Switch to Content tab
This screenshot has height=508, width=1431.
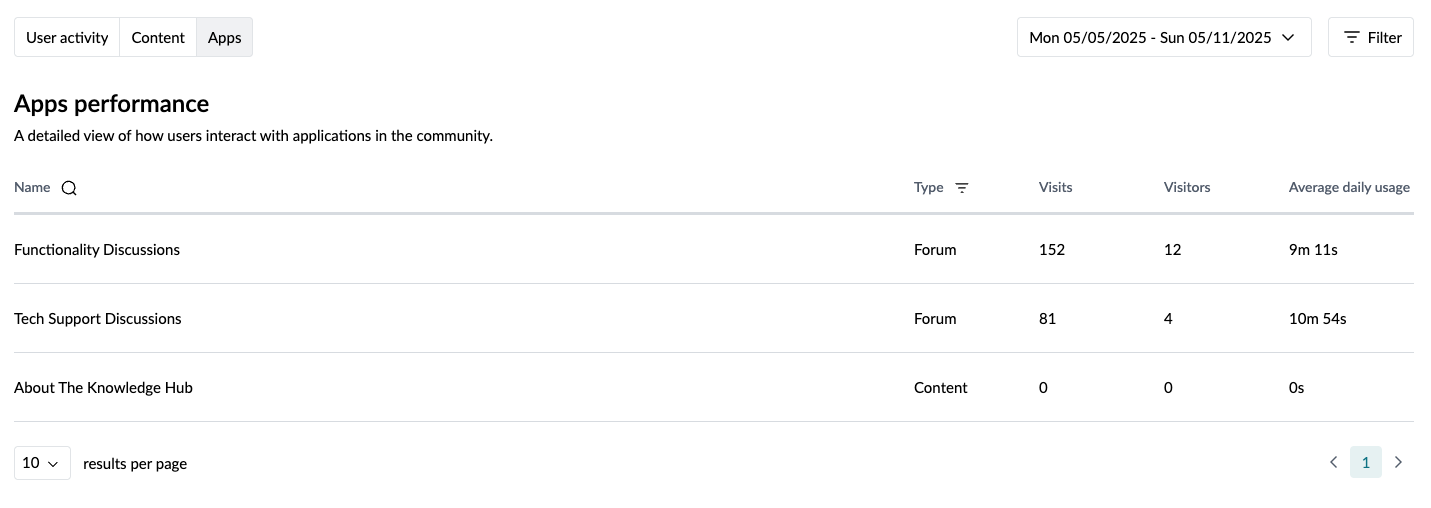pos(158,37)
